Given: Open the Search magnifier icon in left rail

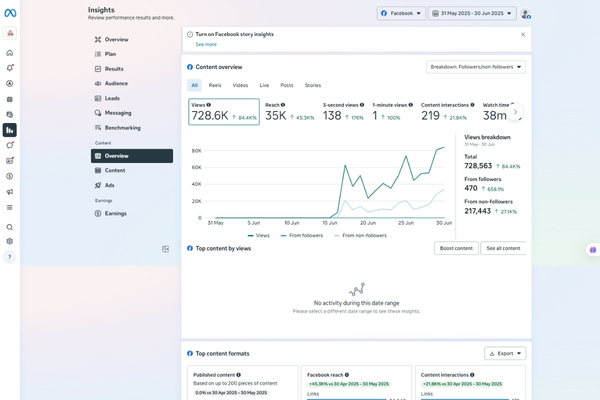Looking at the screenshot, I should click(x=10, y=227).
